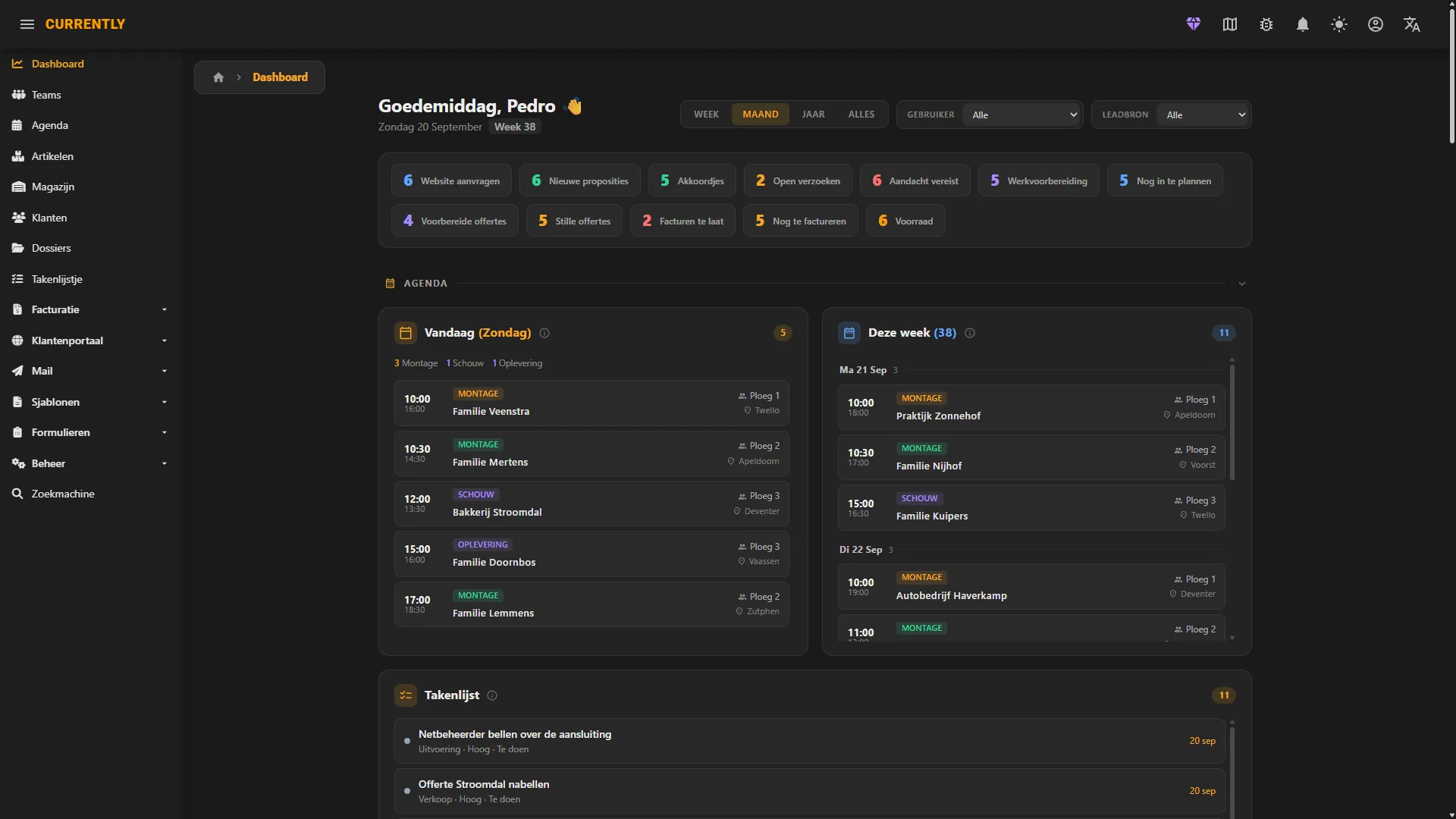This screenshot has width=1456, height=819.
Task: Click the Takenlijst checklist icon
Action: click(406, 695)
